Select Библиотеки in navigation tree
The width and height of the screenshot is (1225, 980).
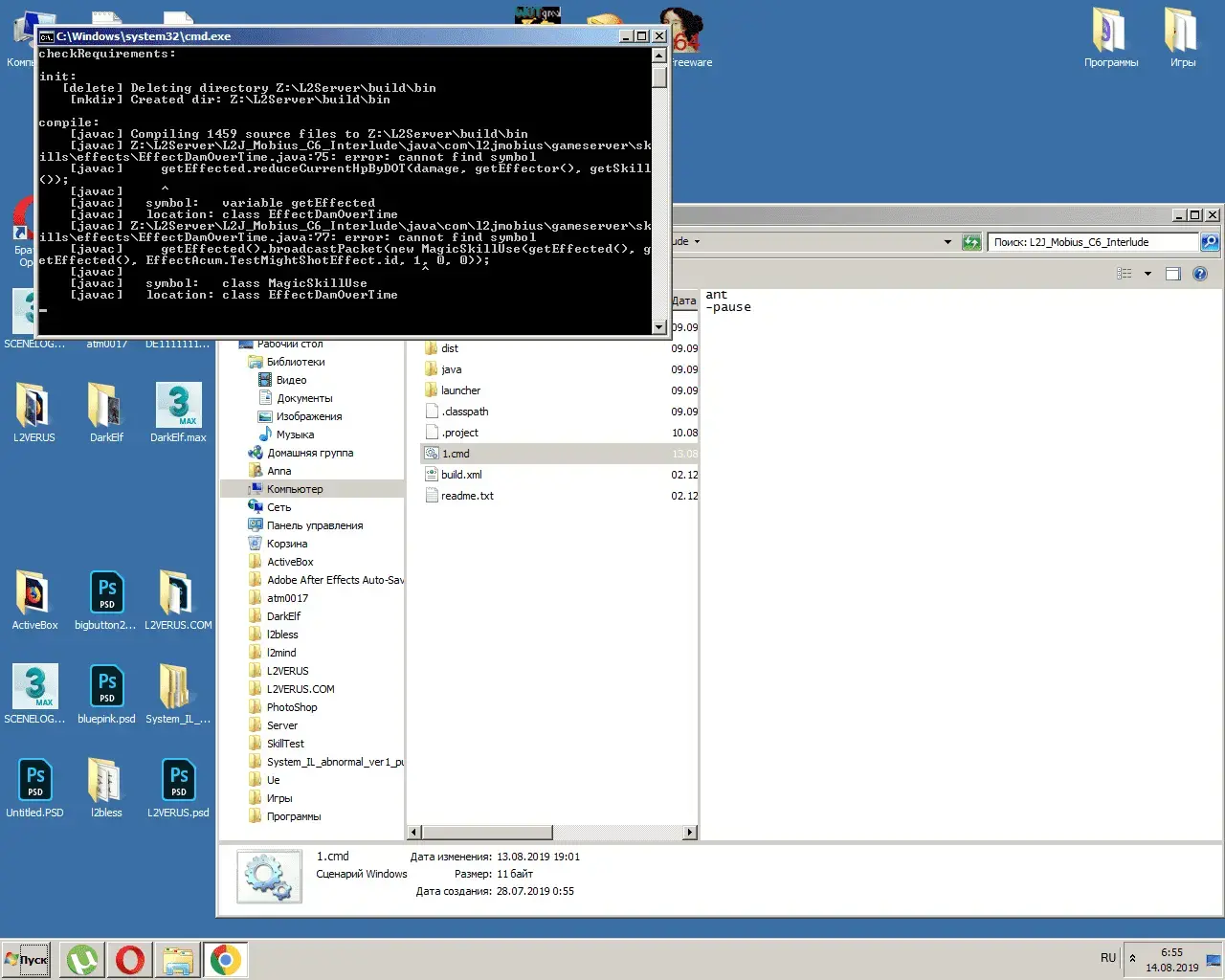click(x=296, y=362)
